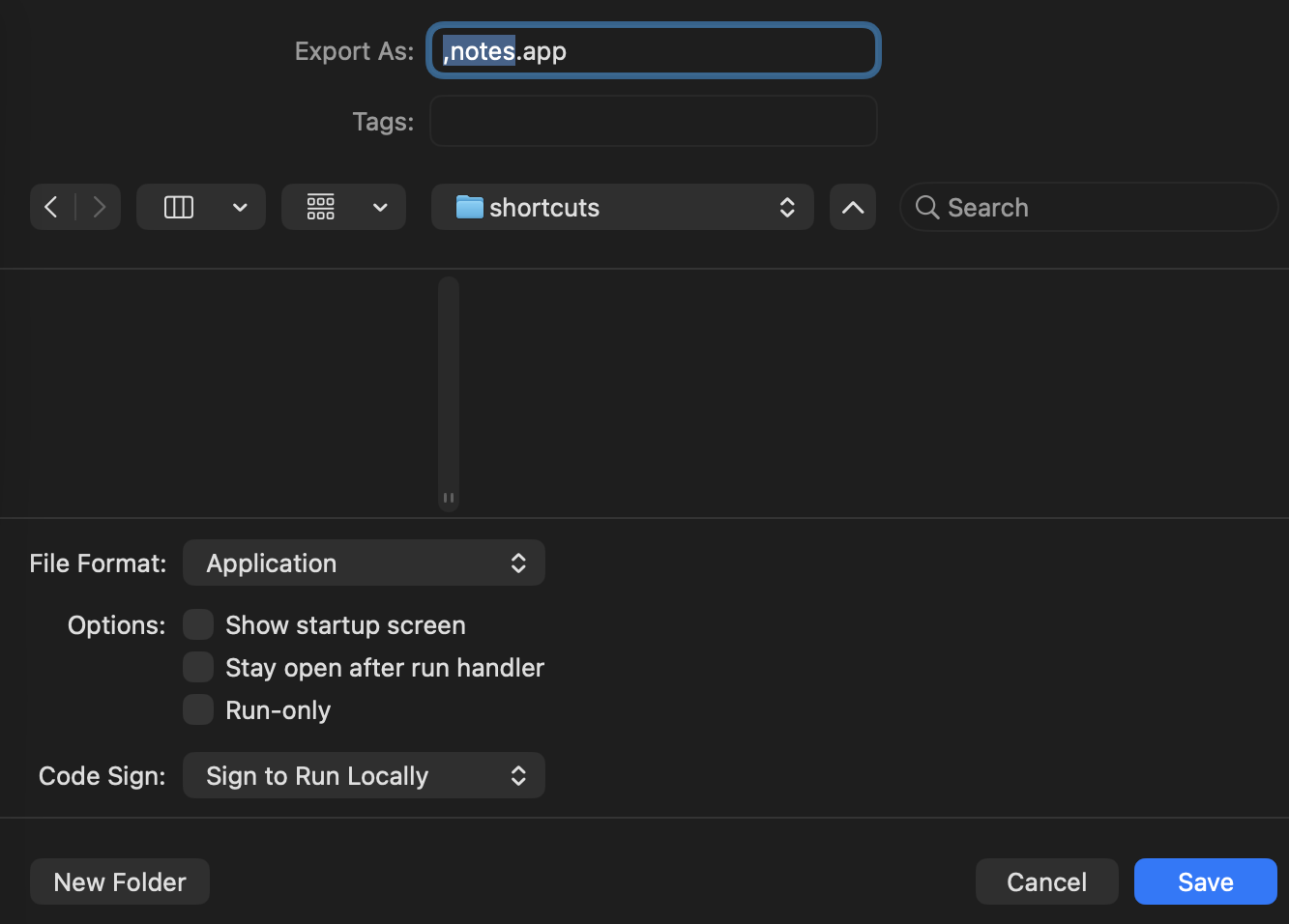Click the shortcuts folder icon

[471, 207]
